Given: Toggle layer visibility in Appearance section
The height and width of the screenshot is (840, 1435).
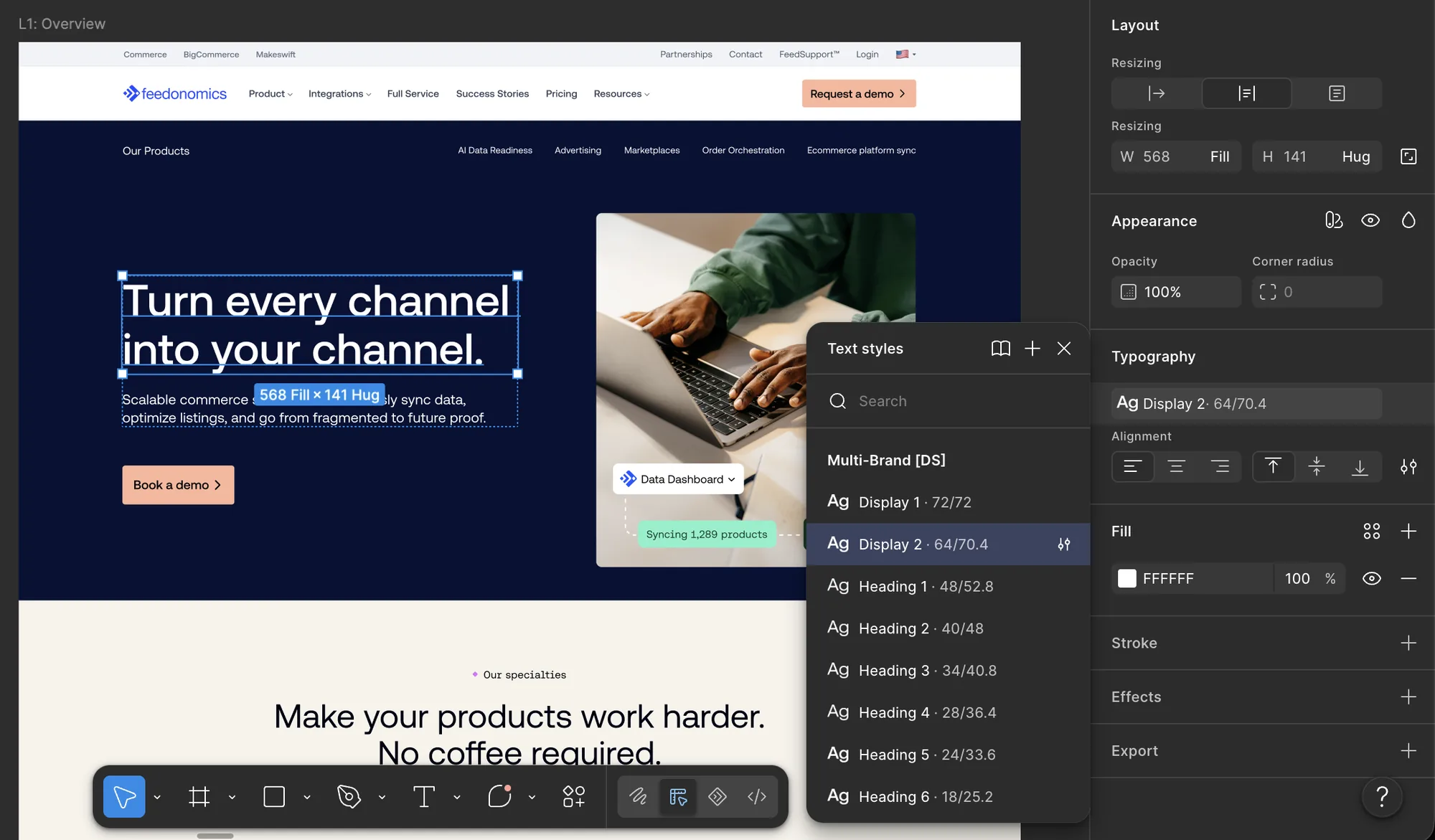Looking at the screenshot, I should click(1370, 220).
